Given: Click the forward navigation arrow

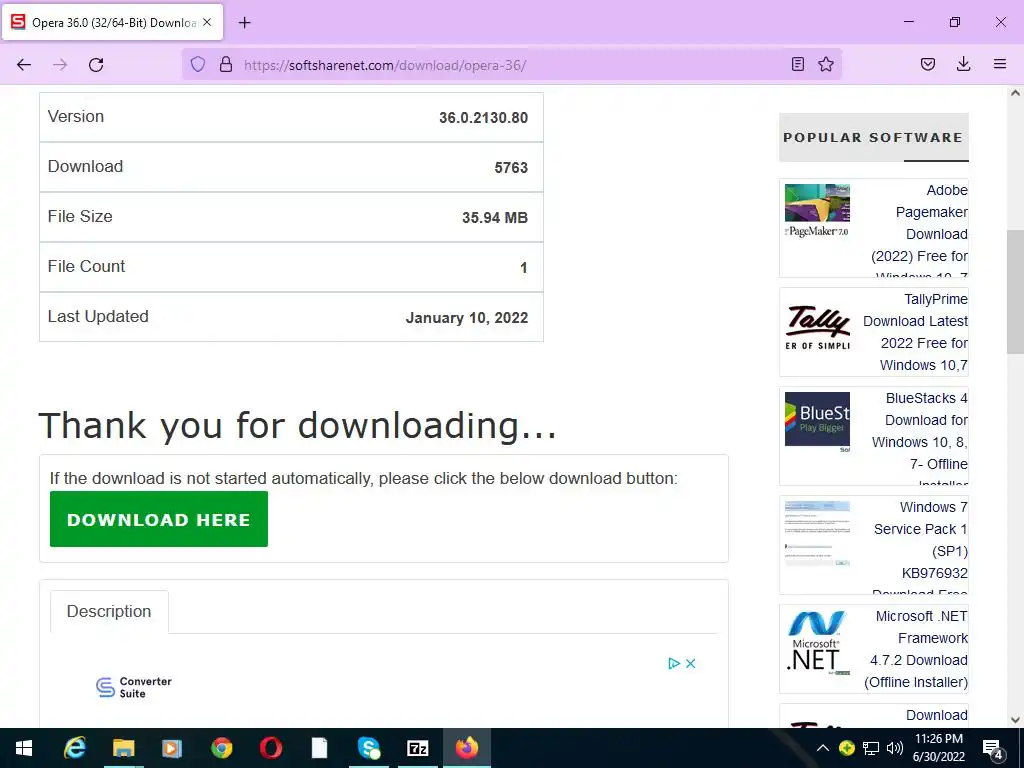Looking at the screenshot, I should point(60,65).
